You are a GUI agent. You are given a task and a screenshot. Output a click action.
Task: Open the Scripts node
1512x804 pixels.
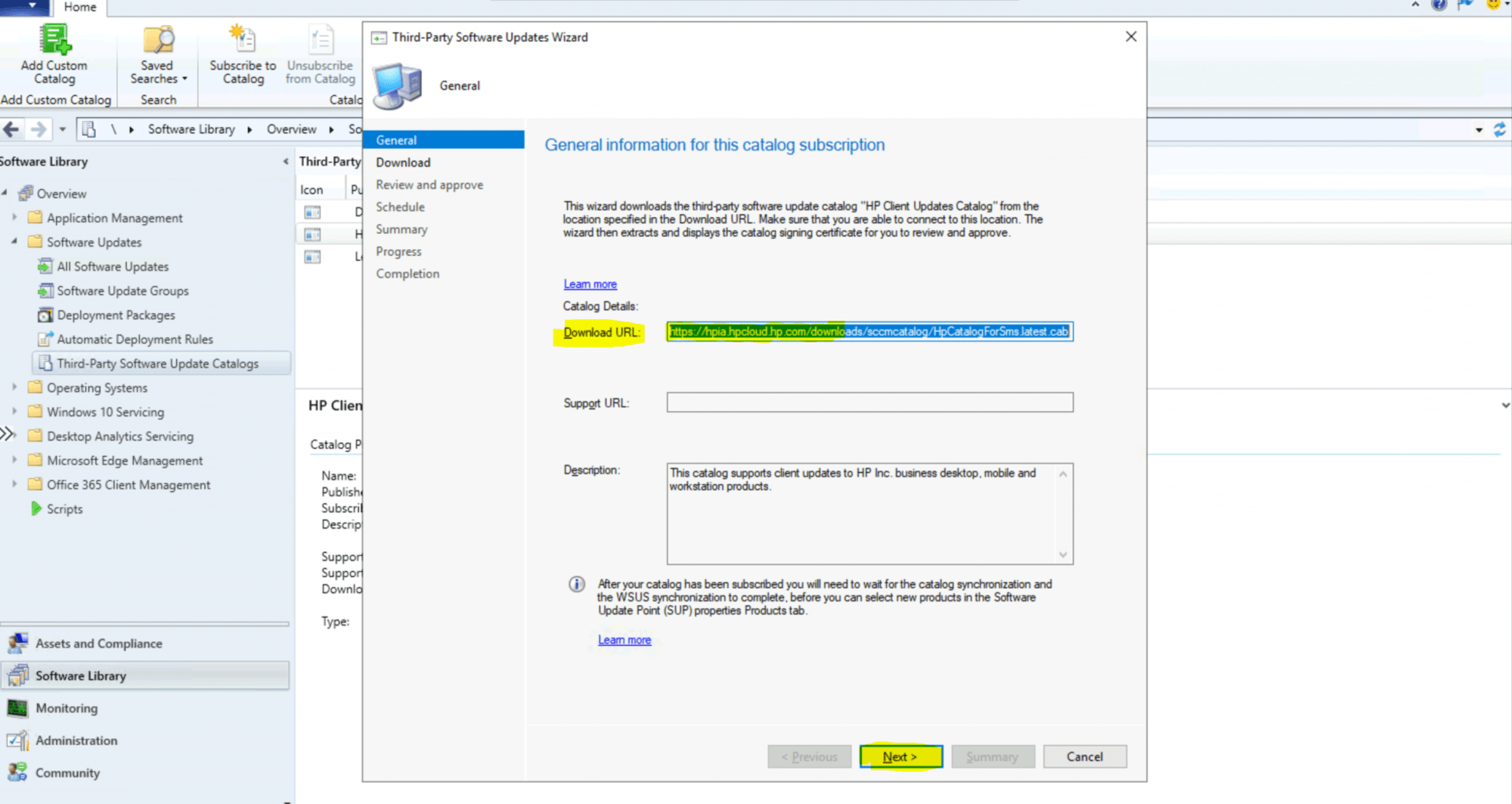click(64, 508)
